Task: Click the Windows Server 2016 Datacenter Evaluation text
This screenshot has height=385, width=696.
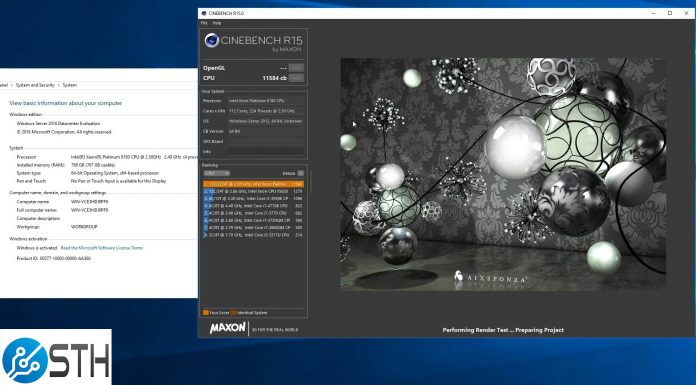Action: (x=58, y=123)
